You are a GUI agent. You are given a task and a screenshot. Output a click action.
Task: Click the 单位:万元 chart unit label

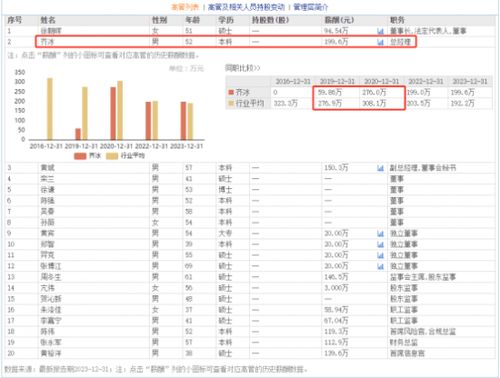[x=186, y=69]
